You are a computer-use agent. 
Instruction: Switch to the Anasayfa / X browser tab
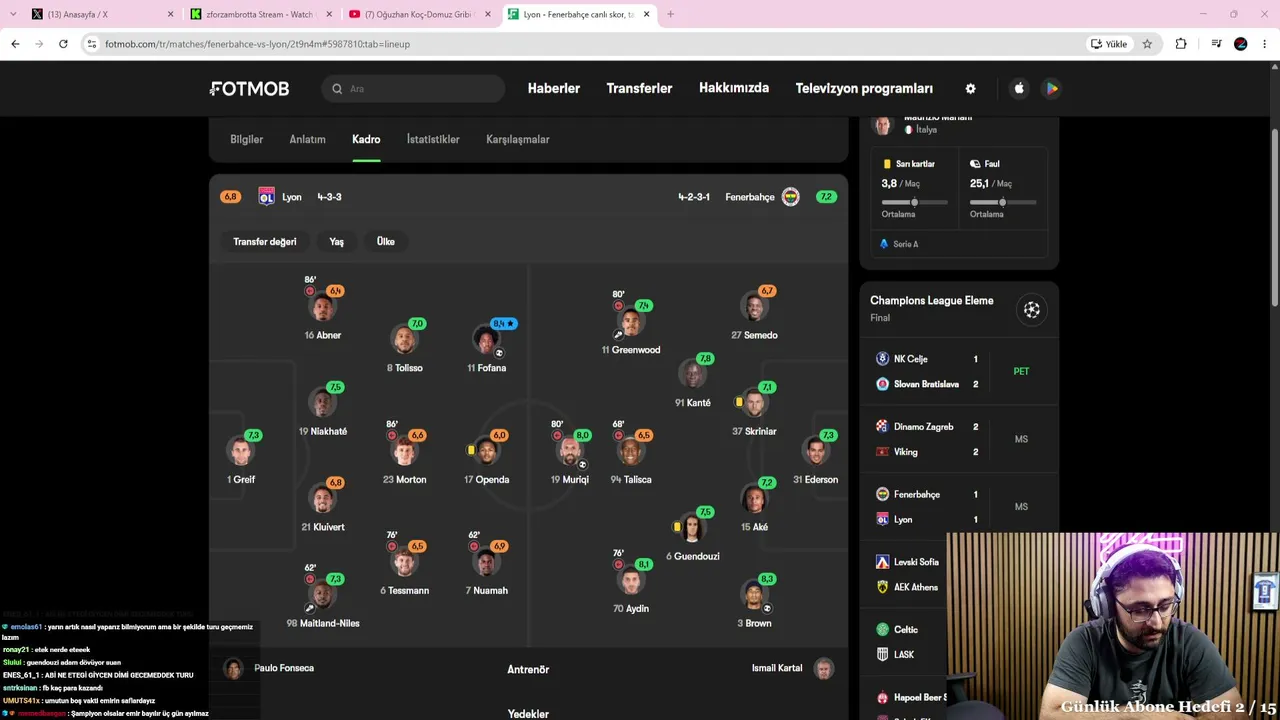(100, 14)
